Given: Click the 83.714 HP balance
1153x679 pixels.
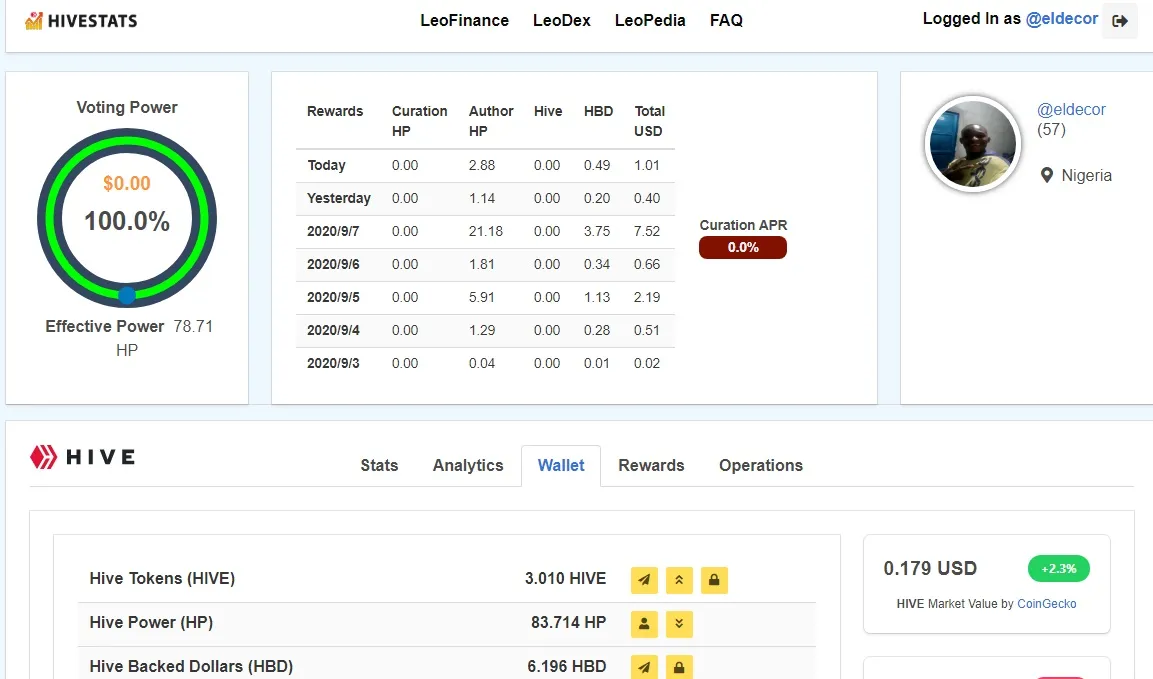Looking at the screenshot, I should tap(568, 623).
